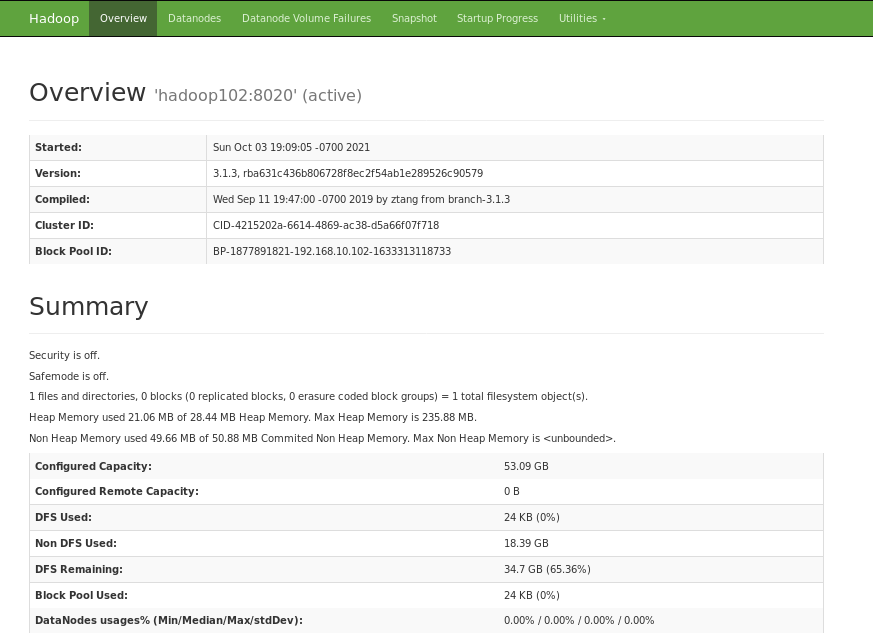Select Block Pool Used value 24 KB (0%)
This screenshot has width=873, height=633.
pyautogui.click(x=532, y=595)
